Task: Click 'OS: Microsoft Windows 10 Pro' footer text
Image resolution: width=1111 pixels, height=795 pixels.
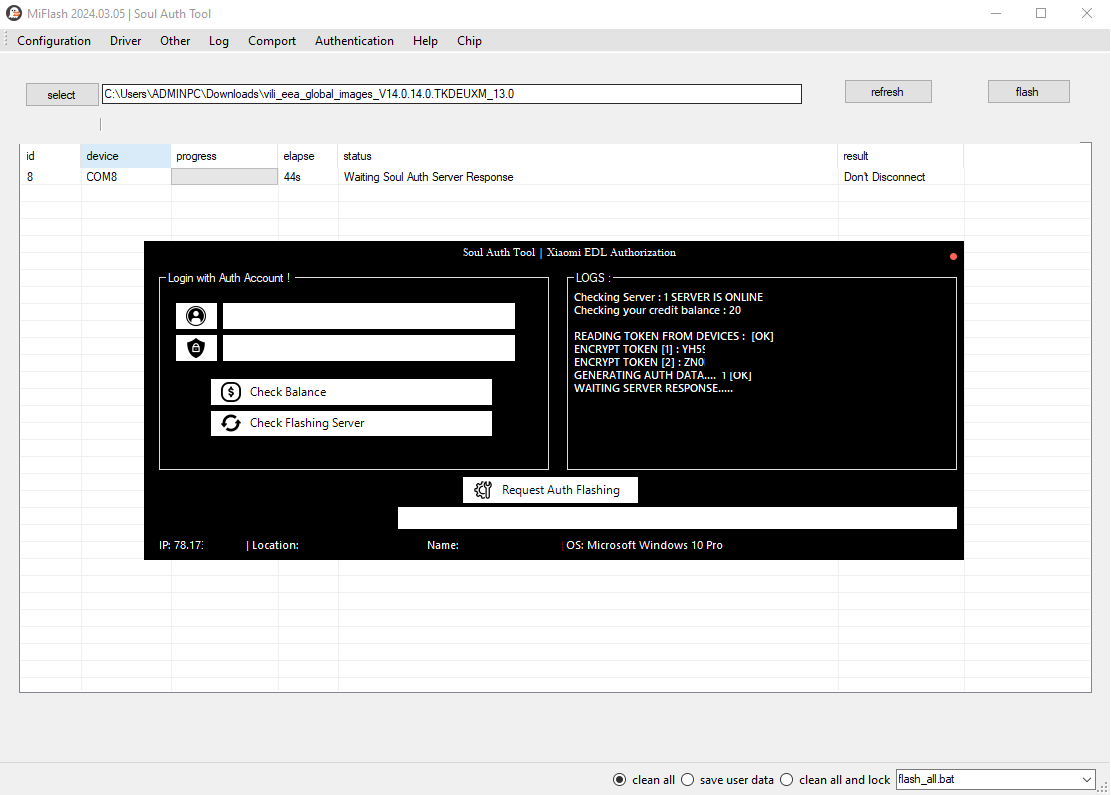Action: (x=644, y=545)
